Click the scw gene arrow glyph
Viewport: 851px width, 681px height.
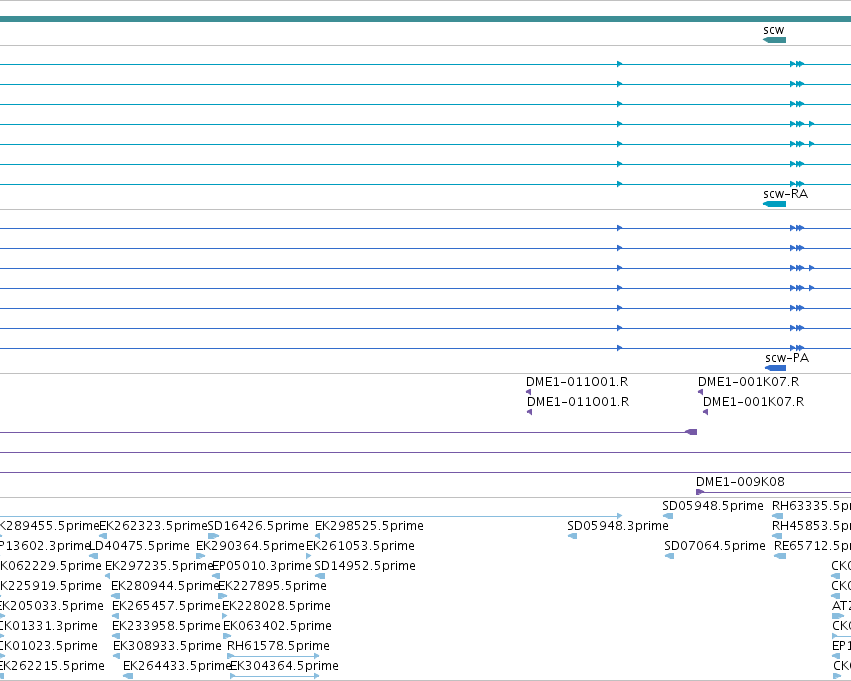[x=774, y=40]
